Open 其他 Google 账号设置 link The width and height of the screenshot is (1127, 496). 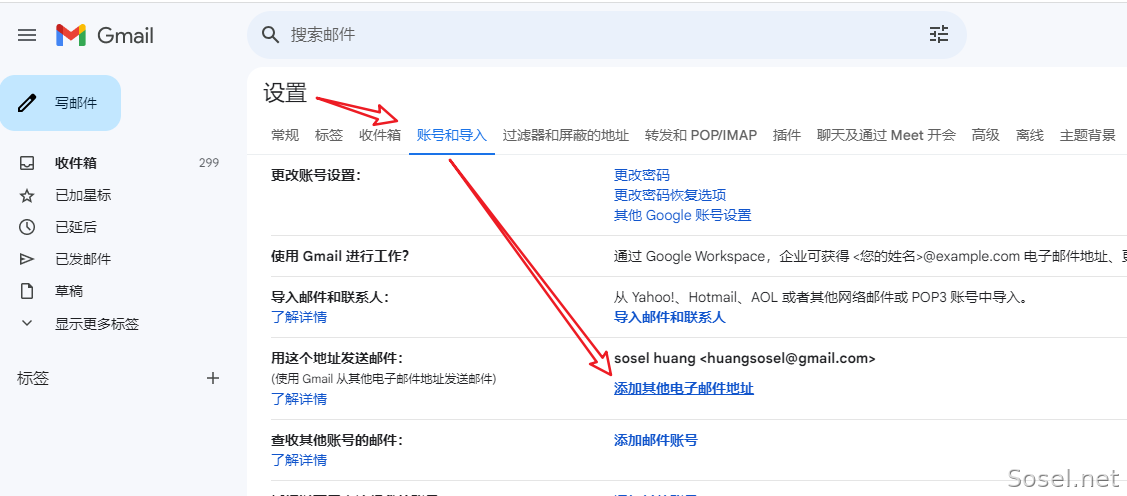point(683,215)
